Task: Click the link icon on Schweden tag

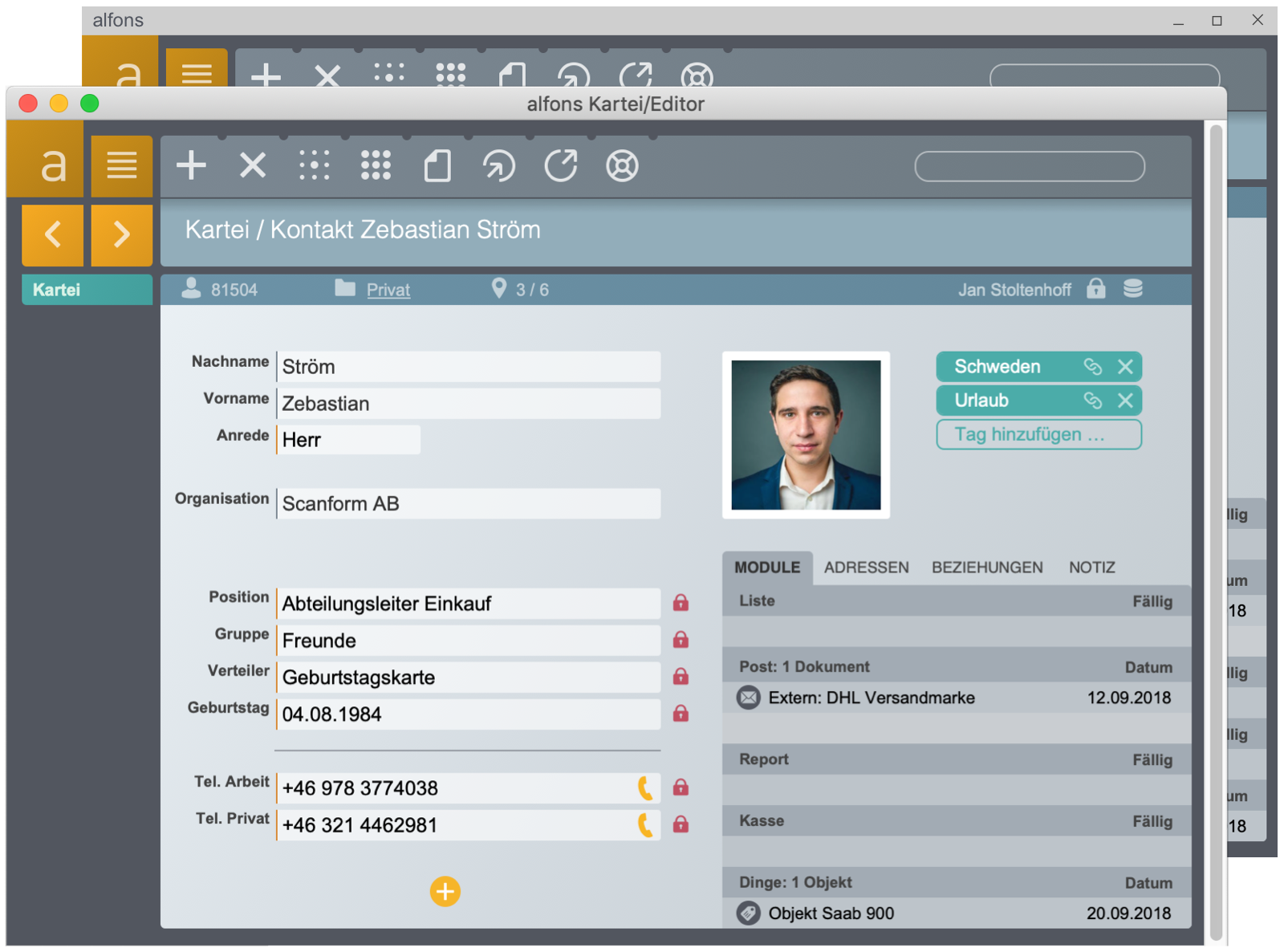Action: point(1093,367)
